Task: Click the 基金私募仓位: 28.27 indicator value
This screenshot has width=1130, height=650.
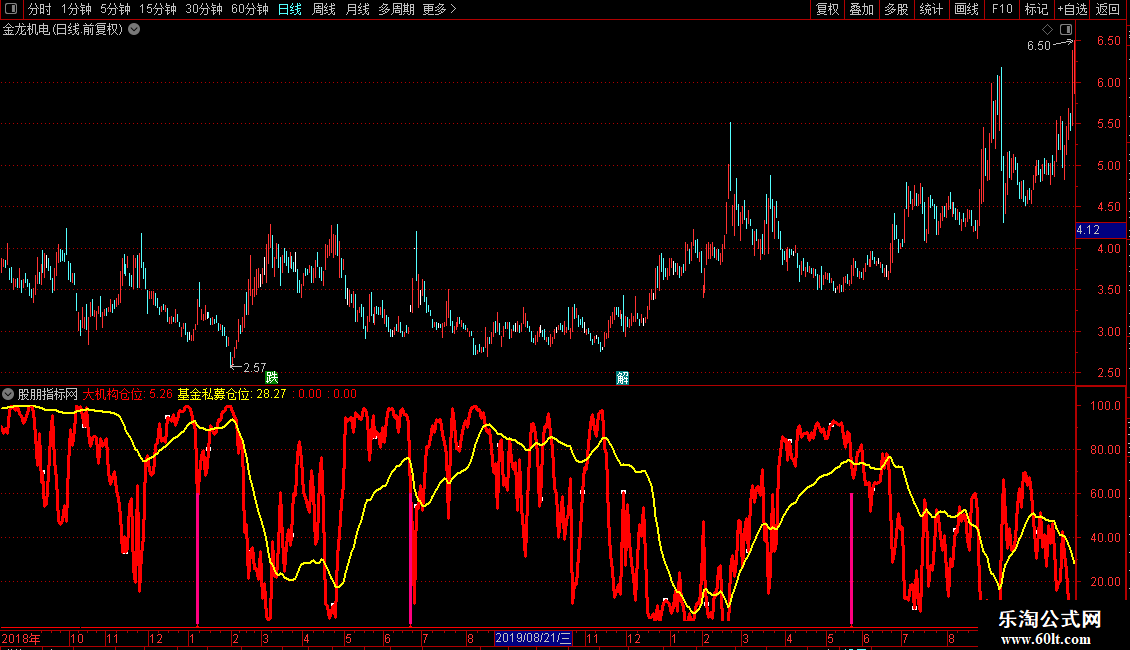Action: (232, 394)
